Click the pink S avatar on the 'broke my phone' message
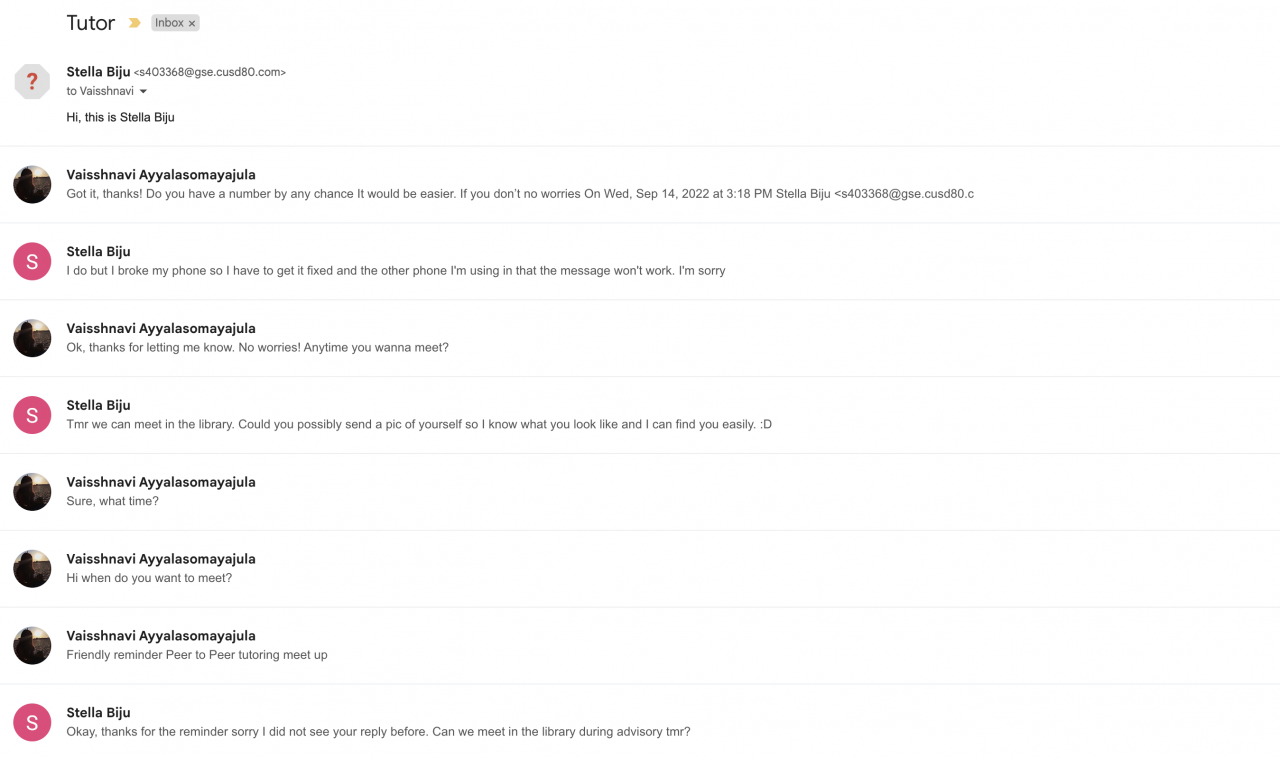 [32, 262]
